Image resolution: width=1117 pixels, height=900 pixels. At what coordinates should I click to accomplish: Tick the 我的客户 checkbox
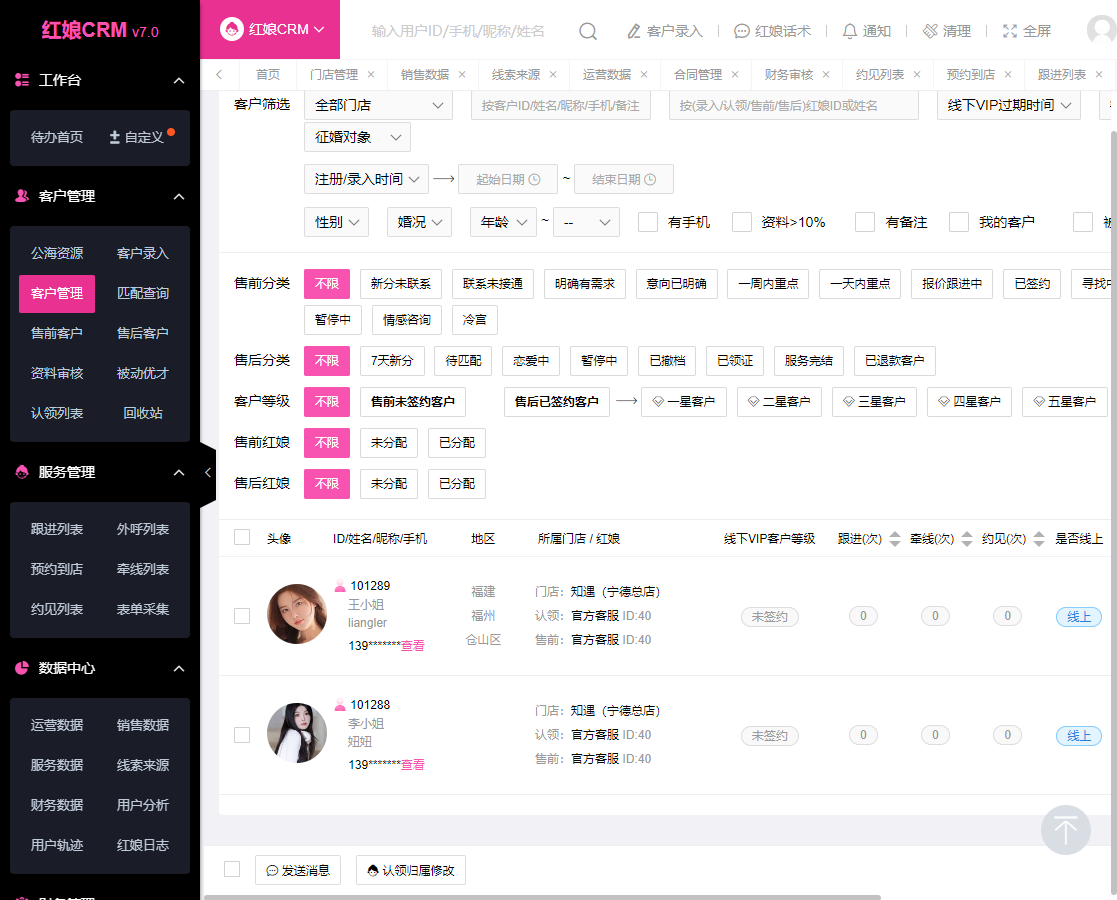point(959,222)
